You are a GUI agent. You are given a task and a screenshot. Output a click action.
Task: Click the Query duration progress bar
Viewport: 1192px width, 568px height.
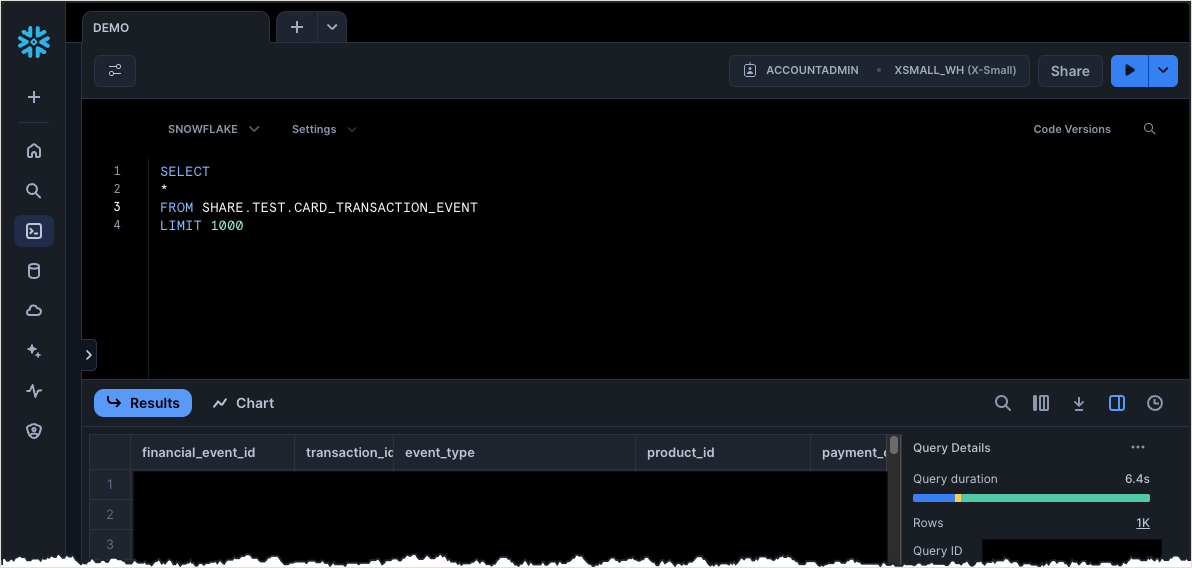coord(1031,498)
